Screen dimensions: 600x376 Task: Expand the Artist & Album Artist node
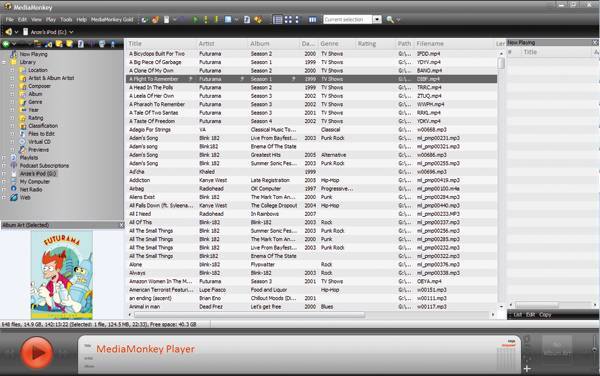[x=12, y=78]
